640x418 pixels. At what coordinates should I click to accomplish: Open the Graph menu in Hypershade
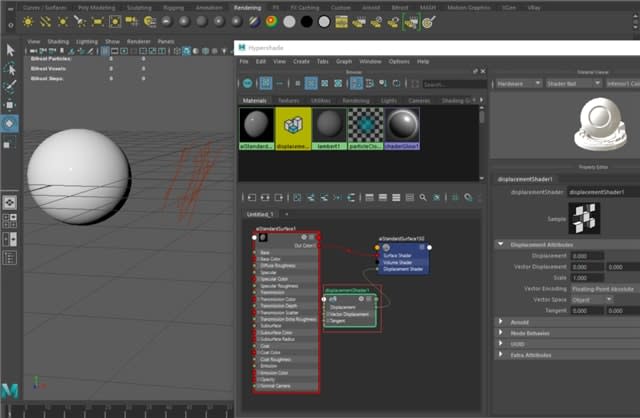tap(341, 62)
